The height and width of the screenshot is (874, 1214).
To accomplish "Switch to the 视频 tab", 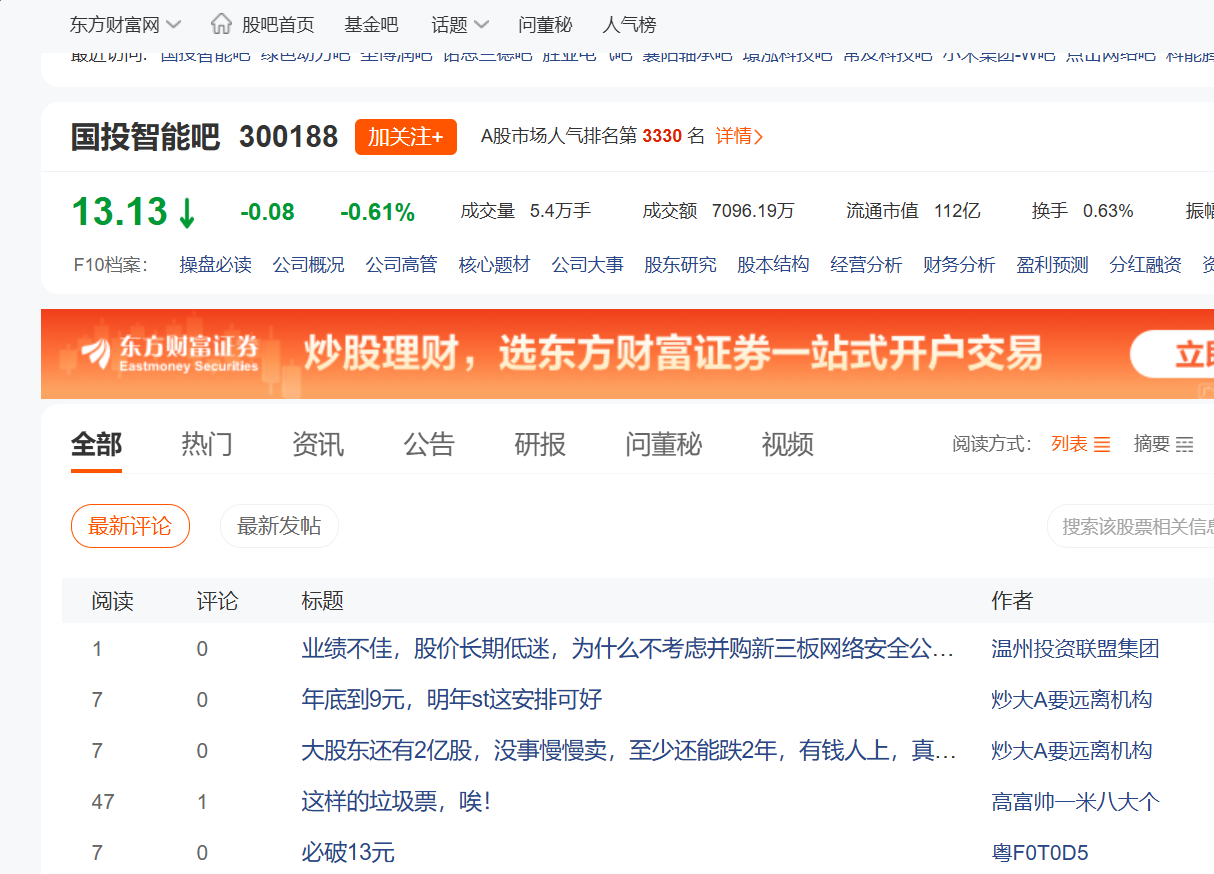I will pyautogui.click(x=787, y=444).
